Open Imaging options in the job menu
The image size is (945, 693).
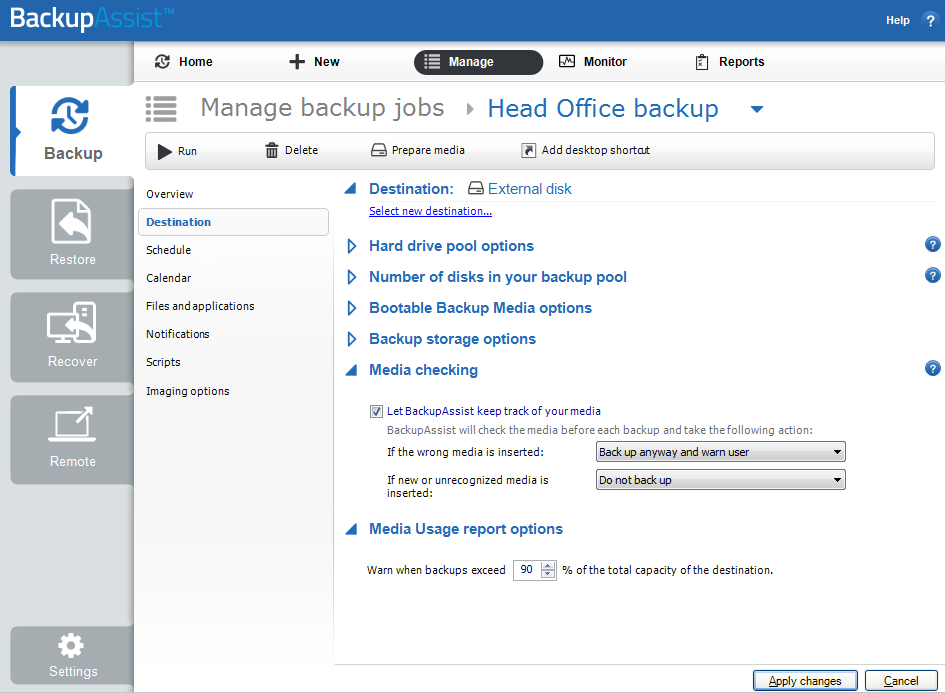(x=187, y=391)
